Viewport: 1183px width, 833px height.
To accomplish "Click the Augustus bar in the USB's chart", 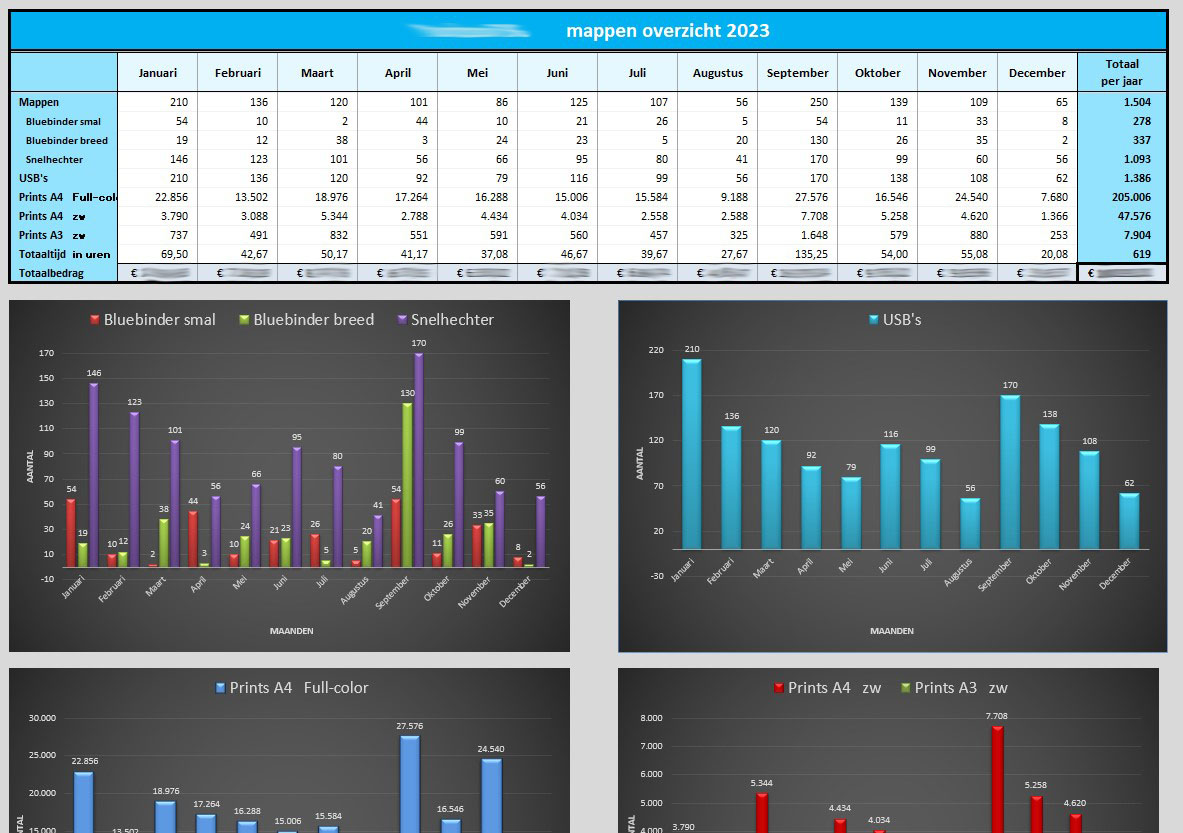I will [970, 524].
